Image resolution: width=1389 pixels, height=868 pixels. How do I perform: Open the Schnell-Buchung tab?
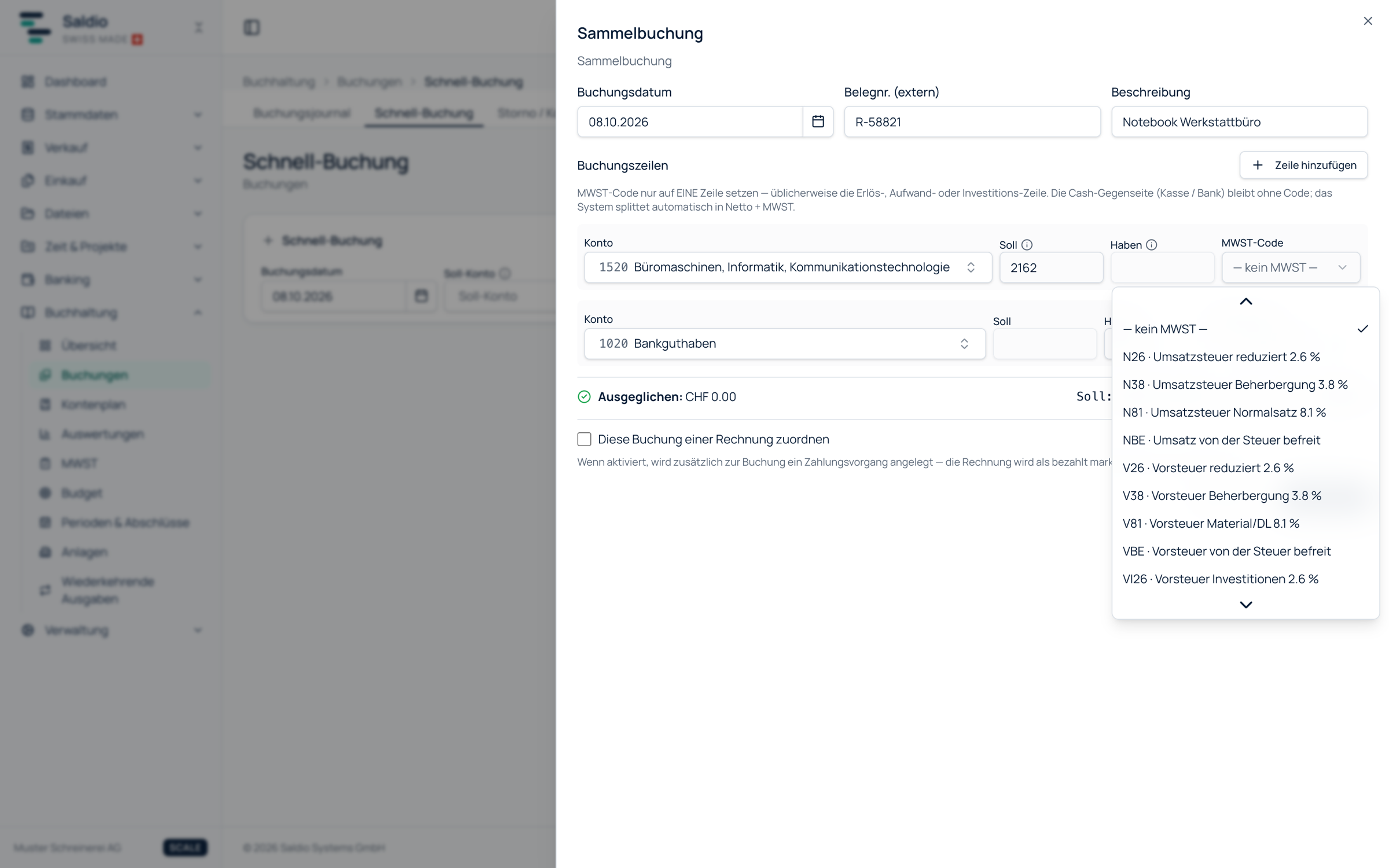424,113
